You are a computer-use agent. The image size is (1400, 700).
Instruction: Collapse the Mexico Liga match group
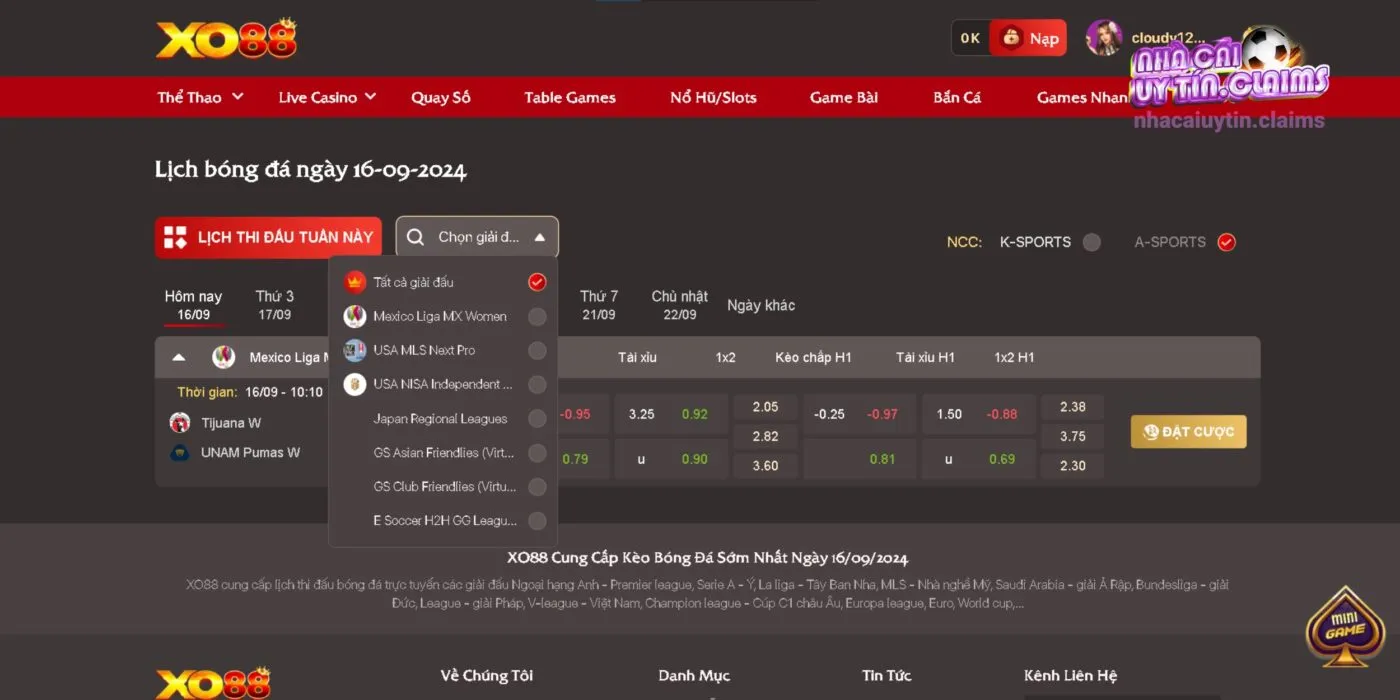(x=179, y=357)
